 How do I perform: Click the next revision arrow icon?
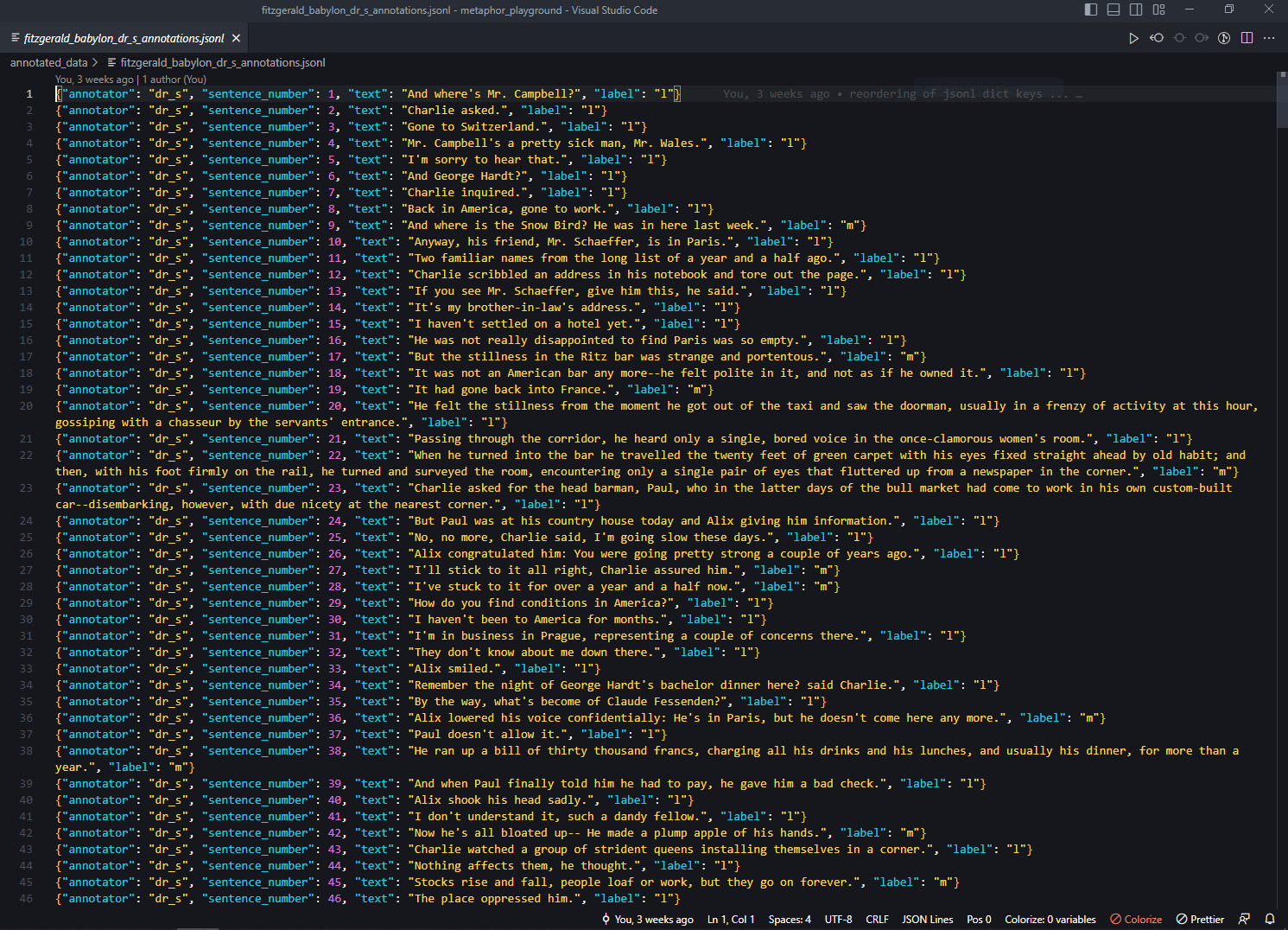1202,38
